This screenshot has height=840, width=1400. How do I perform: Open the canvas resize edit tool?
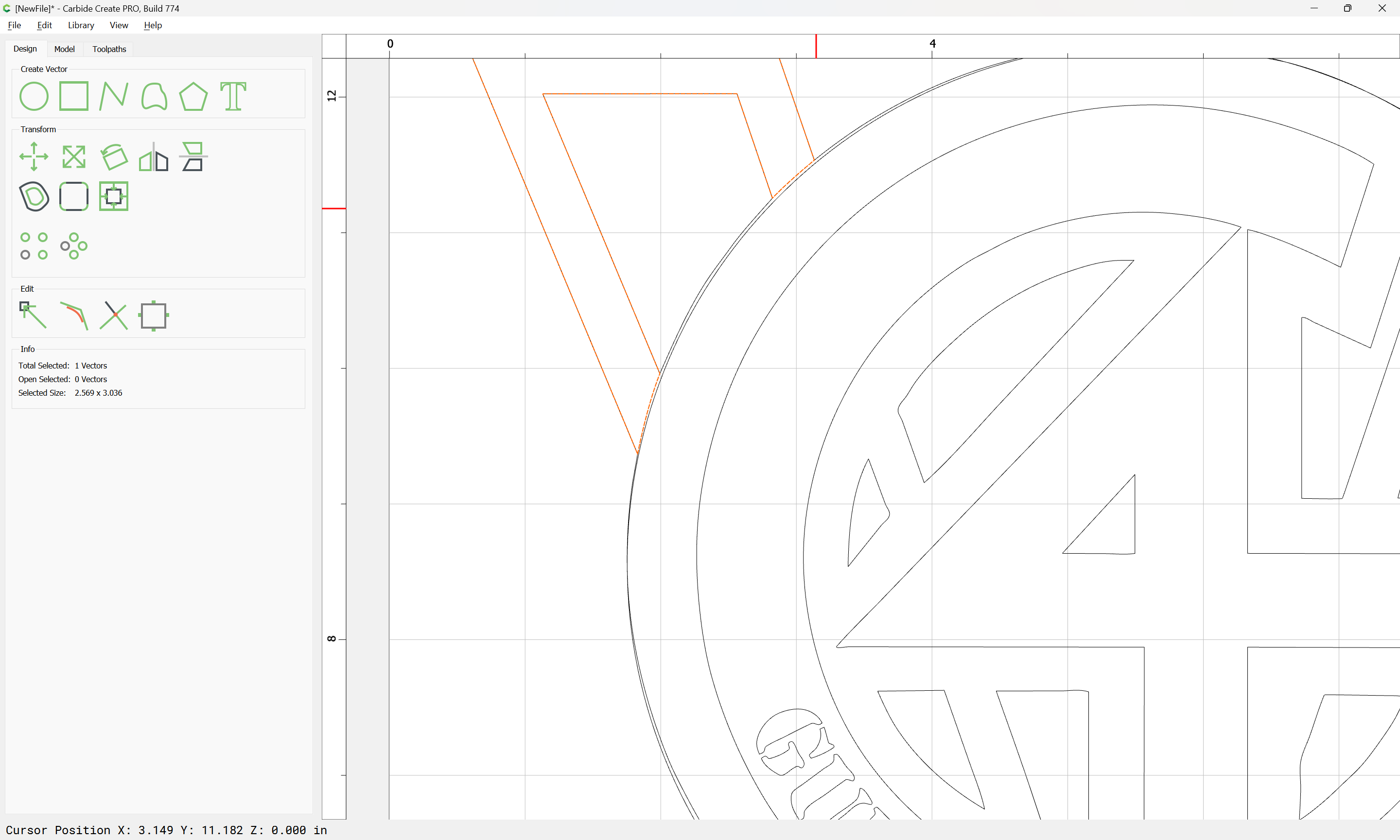(154, 316)
